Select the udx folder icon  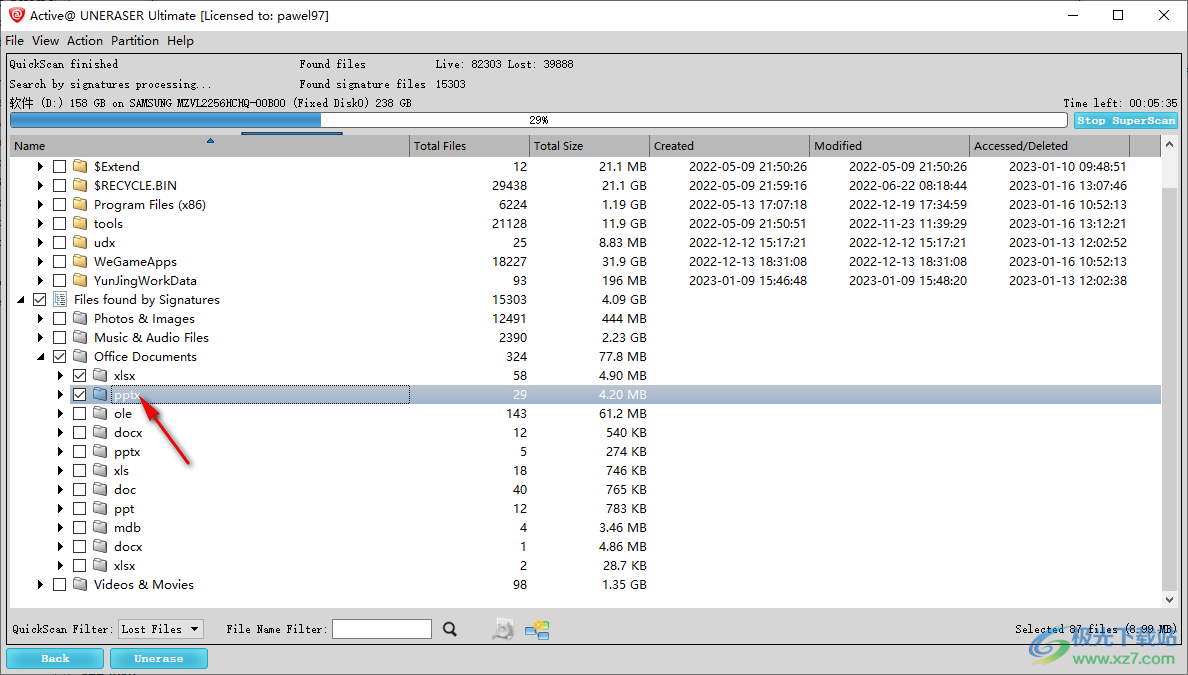click(x=80, y=242)
